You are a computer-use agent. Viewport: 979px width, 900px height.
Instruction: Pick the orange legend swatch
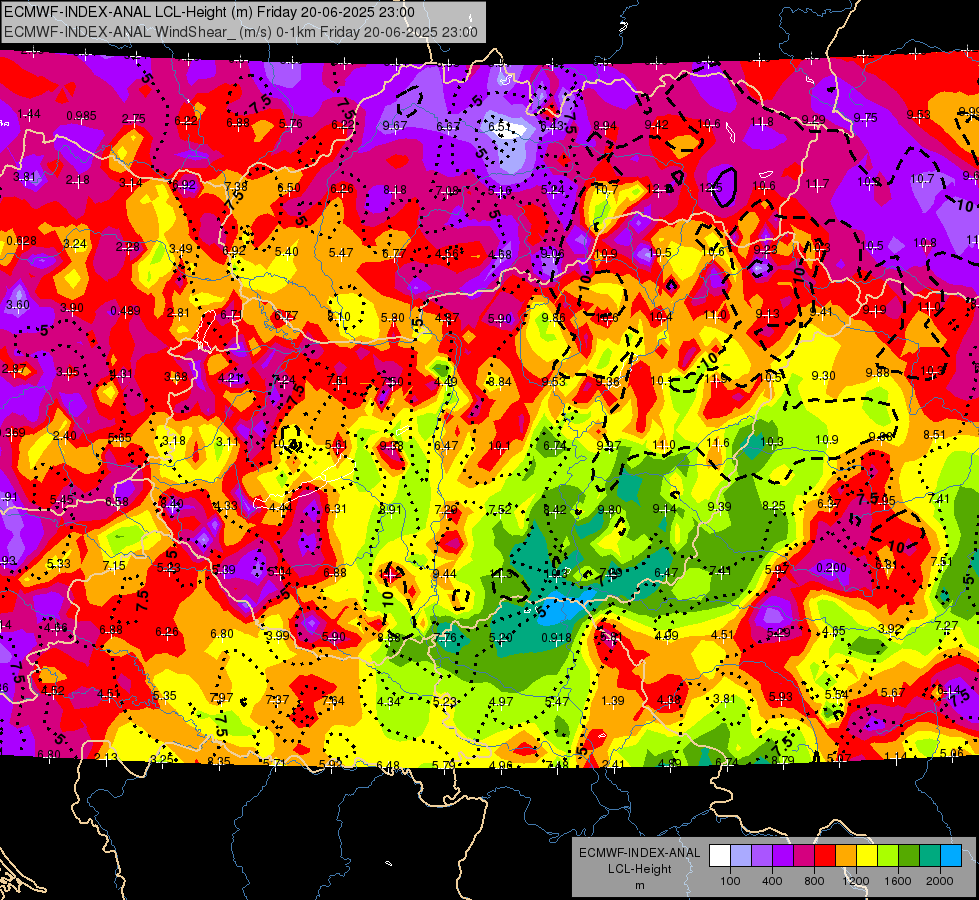click(x=846, y=856)
